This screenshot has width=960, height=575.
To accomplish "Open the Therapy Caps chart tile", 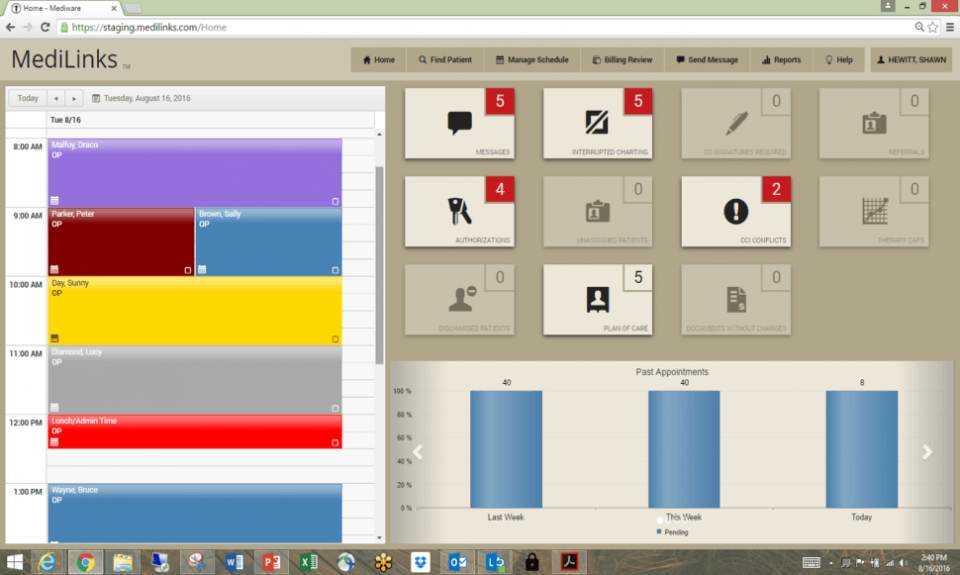I will click(x=874, y=212).
